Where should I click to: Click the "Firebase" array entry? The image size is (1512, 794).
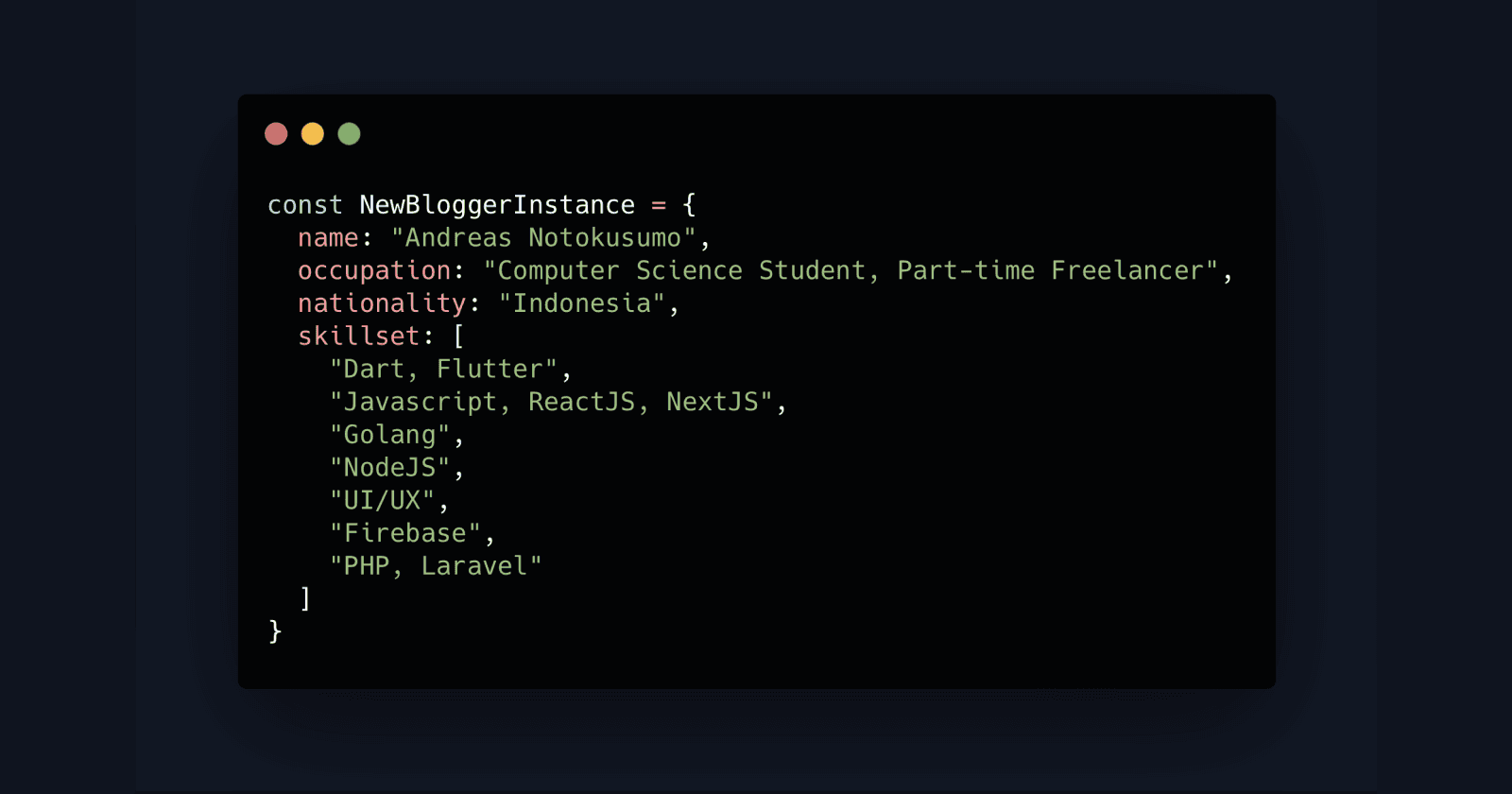coord(404,533)
